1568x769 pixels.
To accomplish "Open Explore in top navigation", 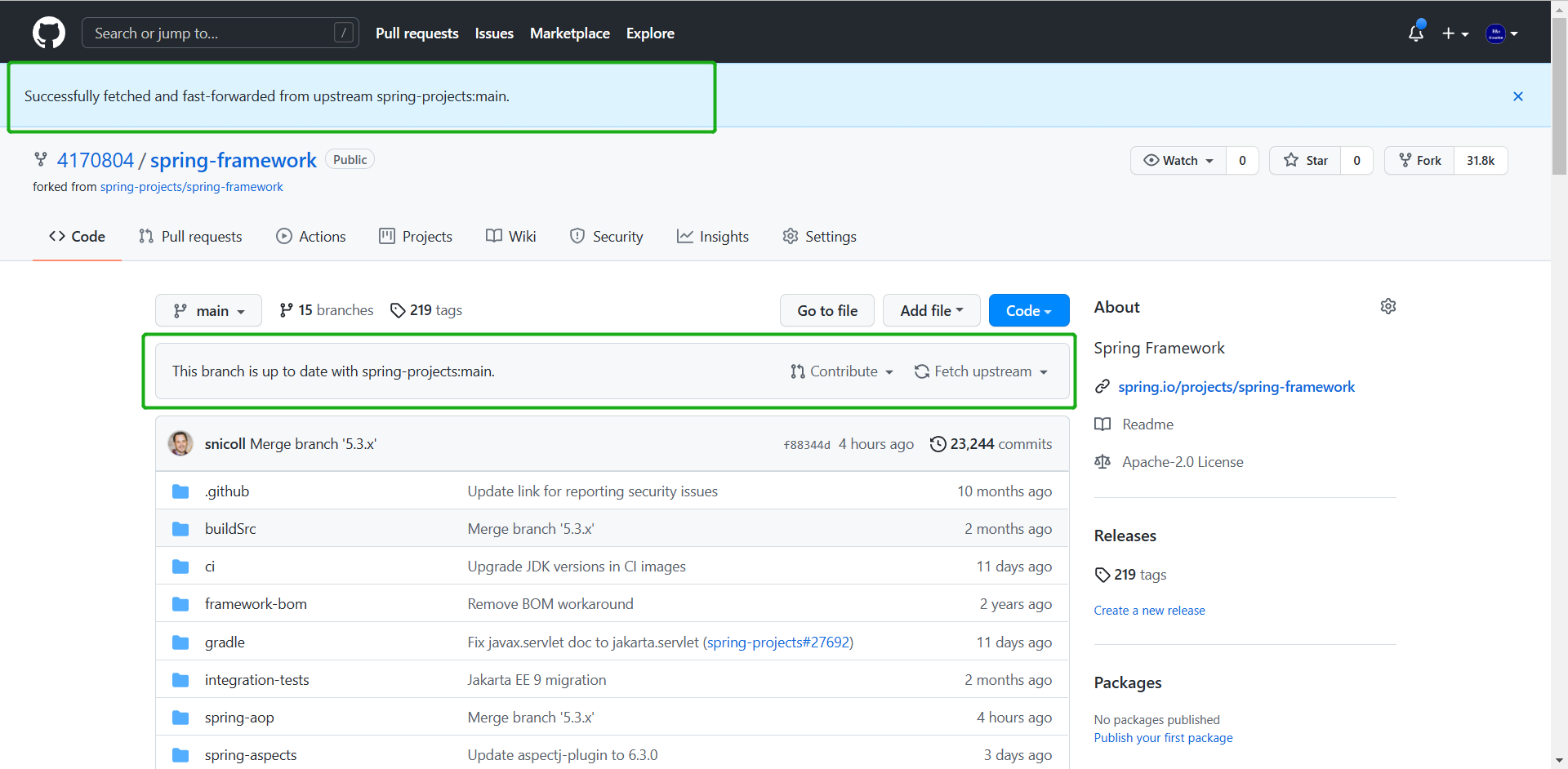I will [650, 33].
